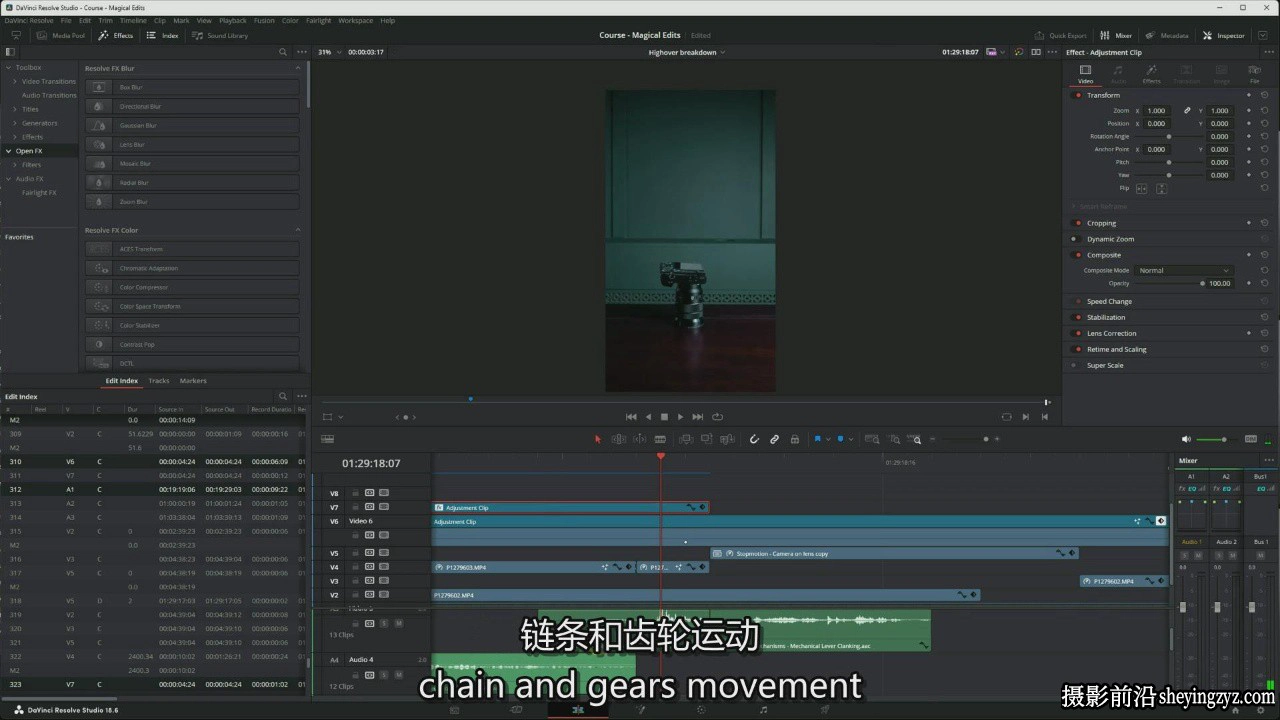Open the Cut page icon at bottom

516,709
